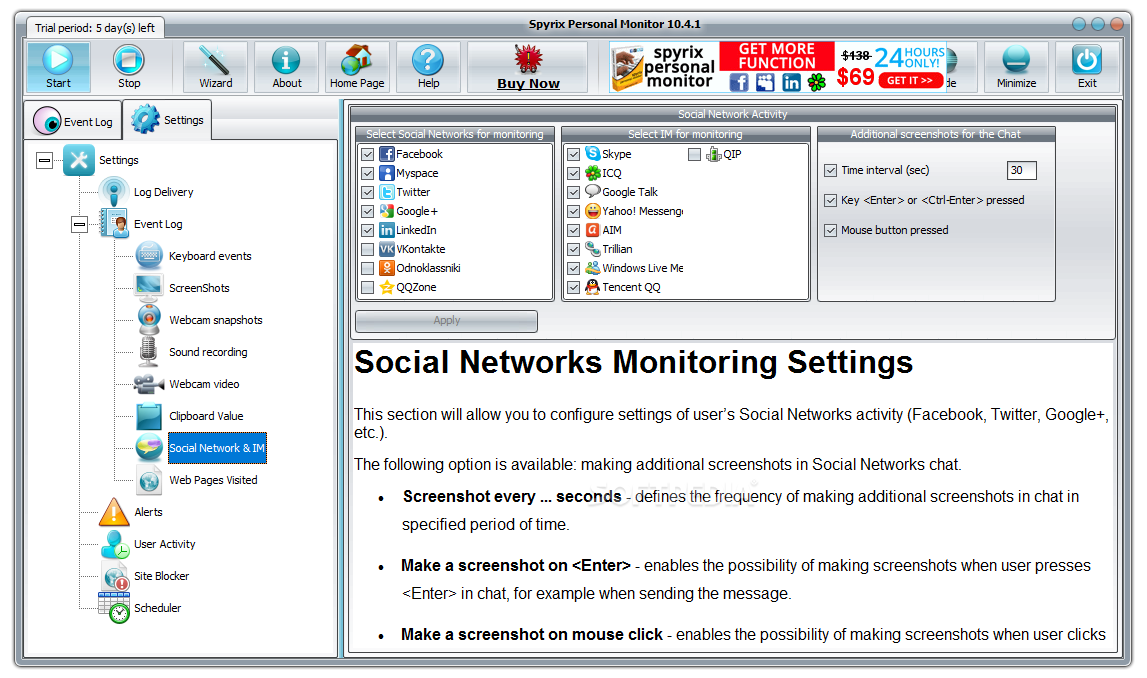Image resolution: width=1147 pixels, height=678 pixels.
Task: Click the Scheduler calendar icon
Action: (x=114, y=608)
